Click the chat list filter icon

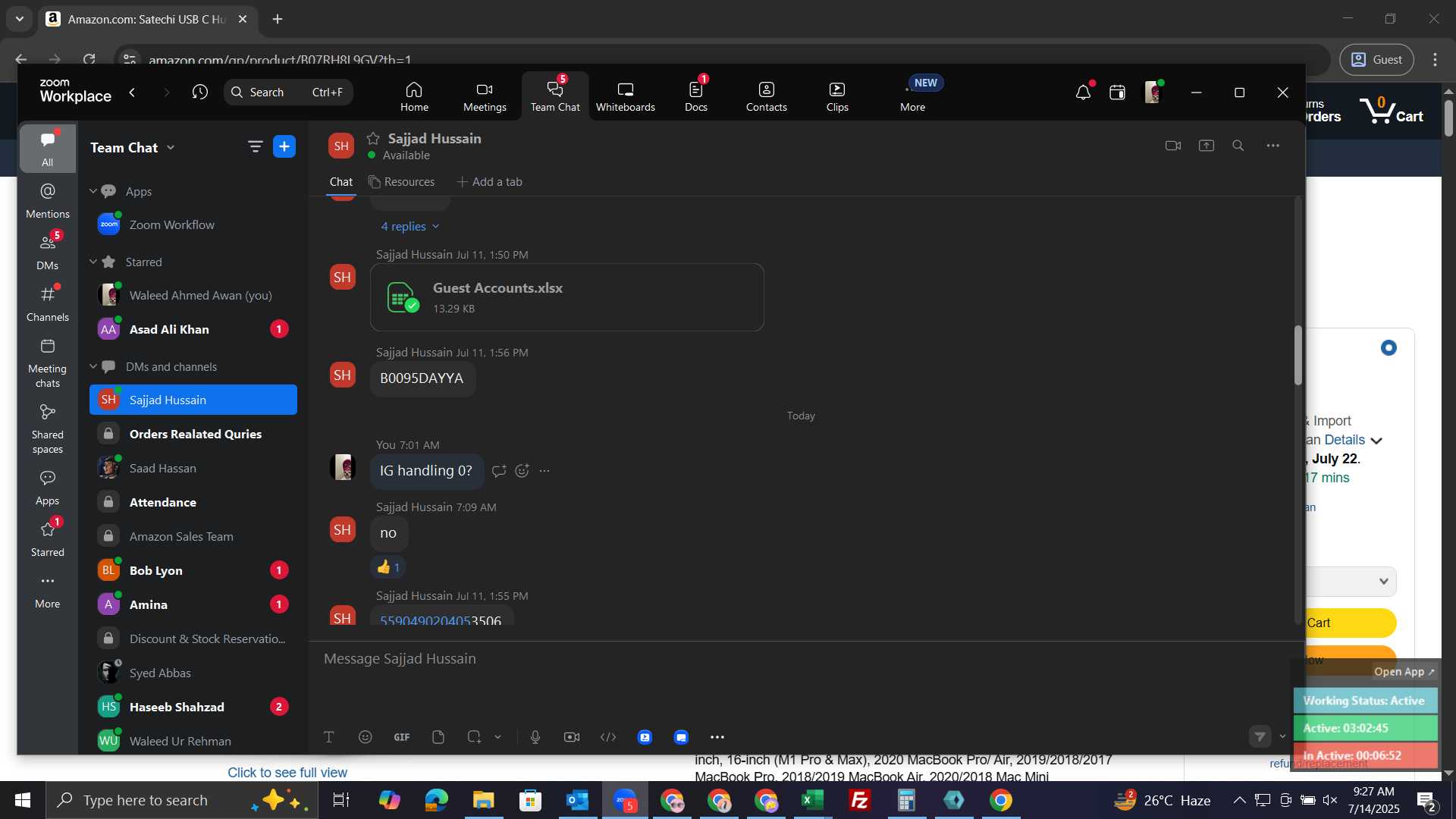tap(255, 146)
